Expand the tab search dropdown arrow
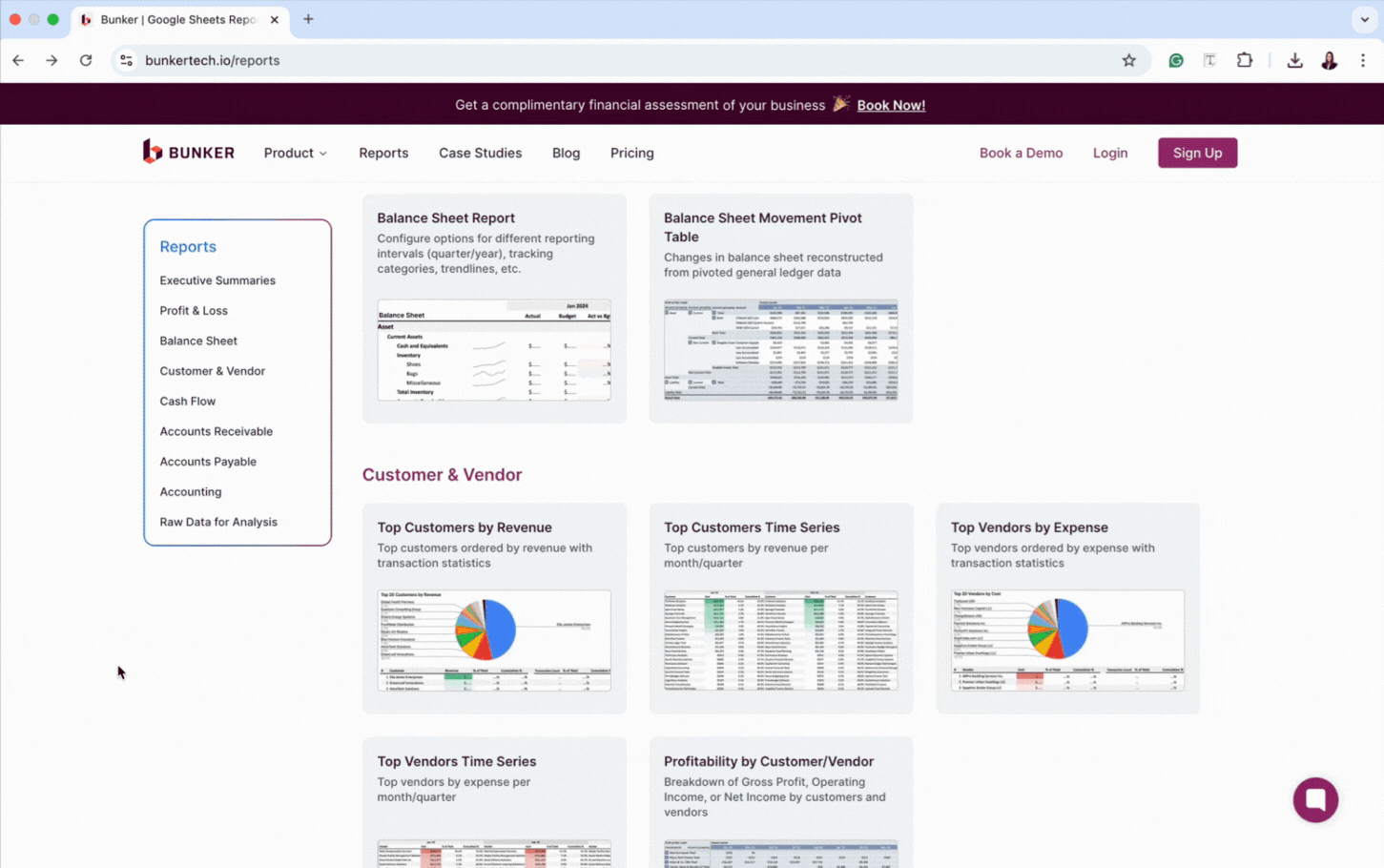The width and height of the screenshot is (1384, 868). pos(1365,19)
